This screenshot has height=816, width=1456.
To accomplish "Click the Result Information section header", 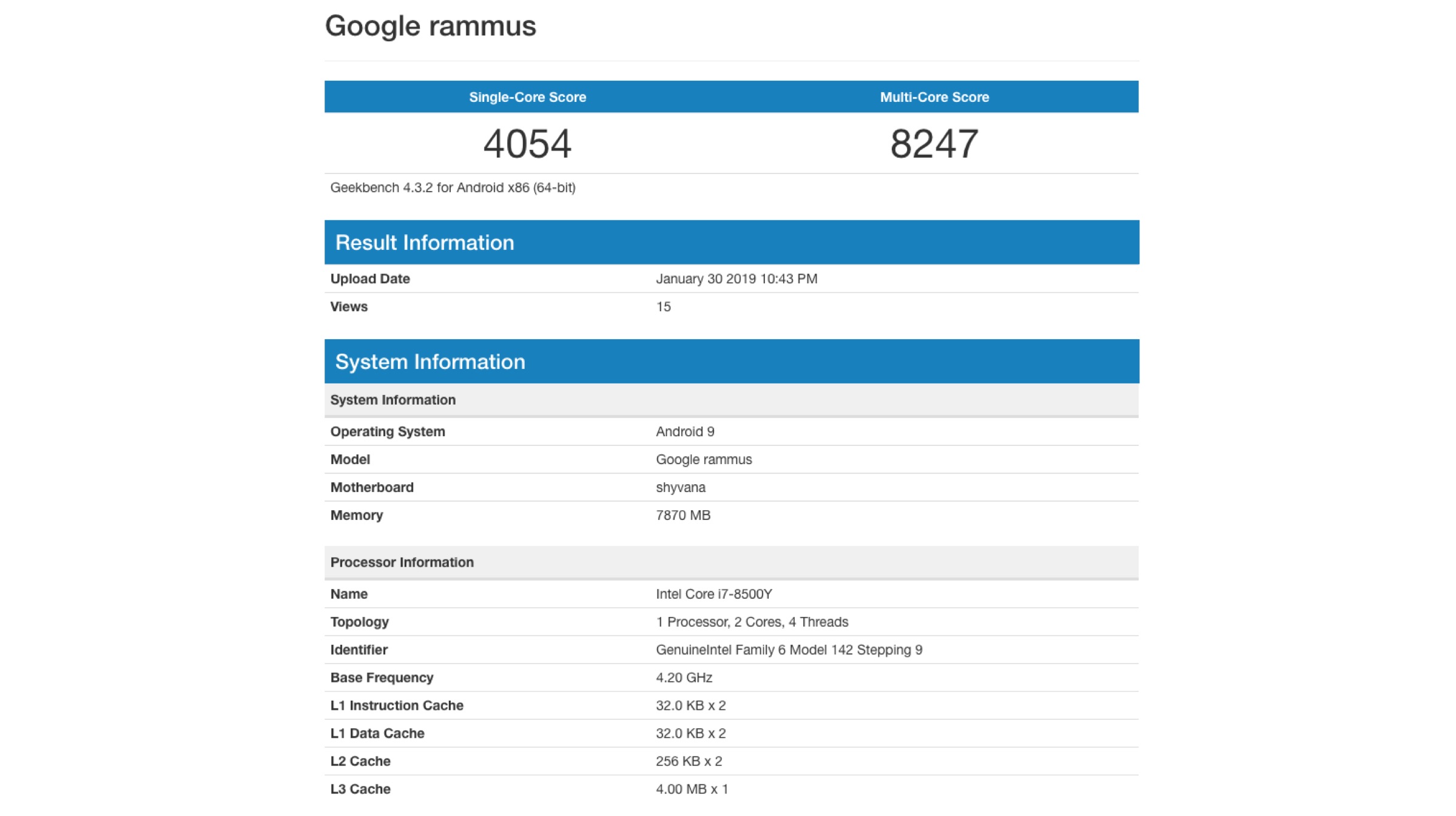I will point(424,243).
